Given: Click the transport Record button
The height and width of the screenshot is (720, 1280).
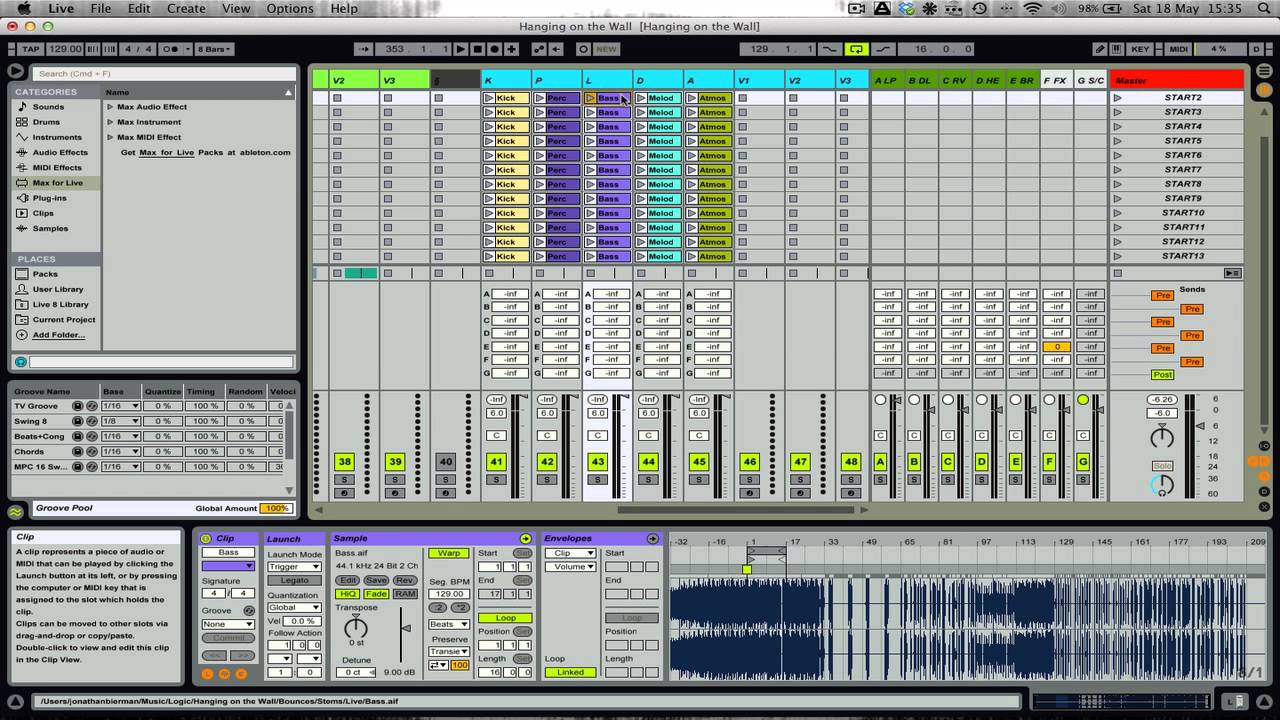Looking at the screenshot, I should coord(495,49).
